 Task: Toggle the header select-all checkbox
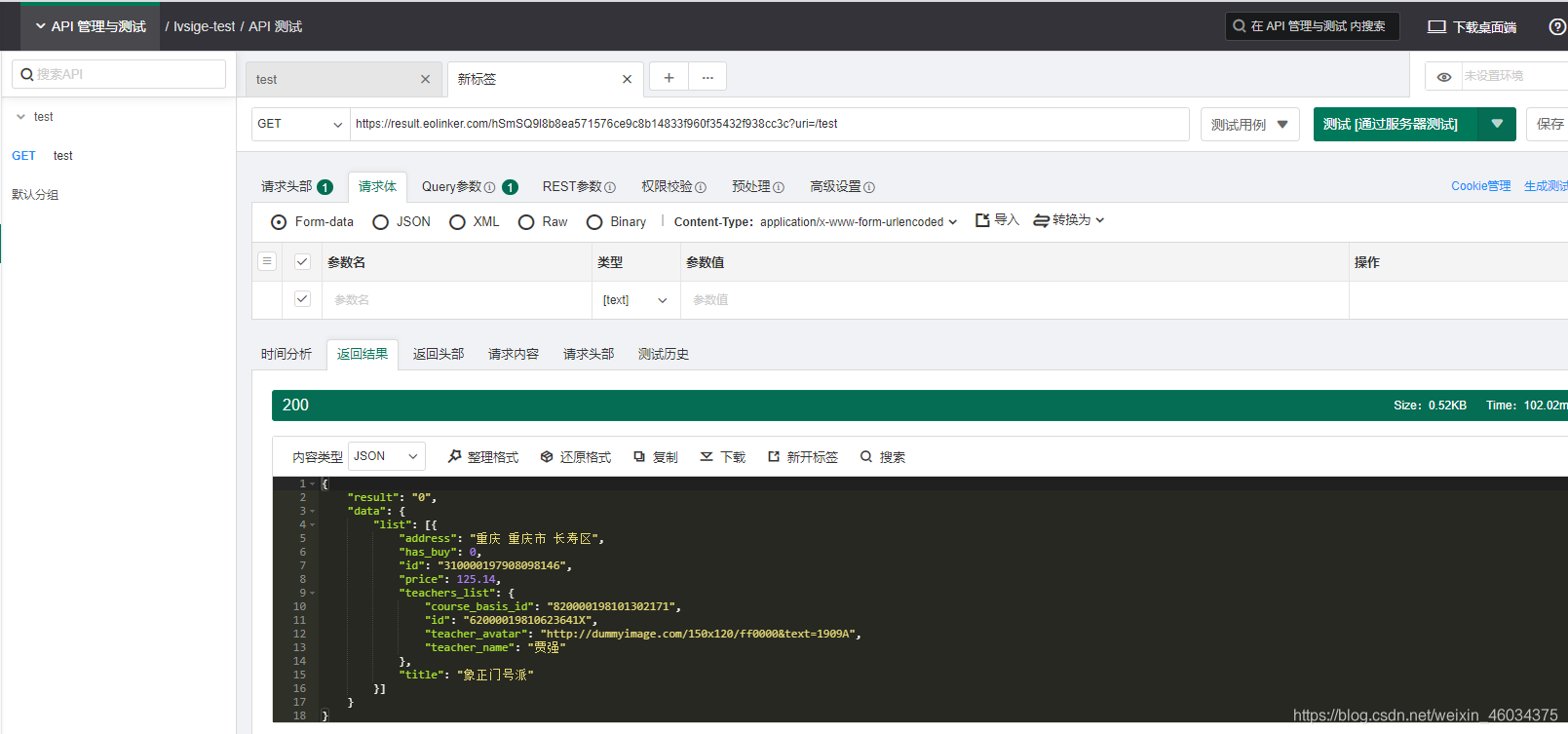pos(302,261)
